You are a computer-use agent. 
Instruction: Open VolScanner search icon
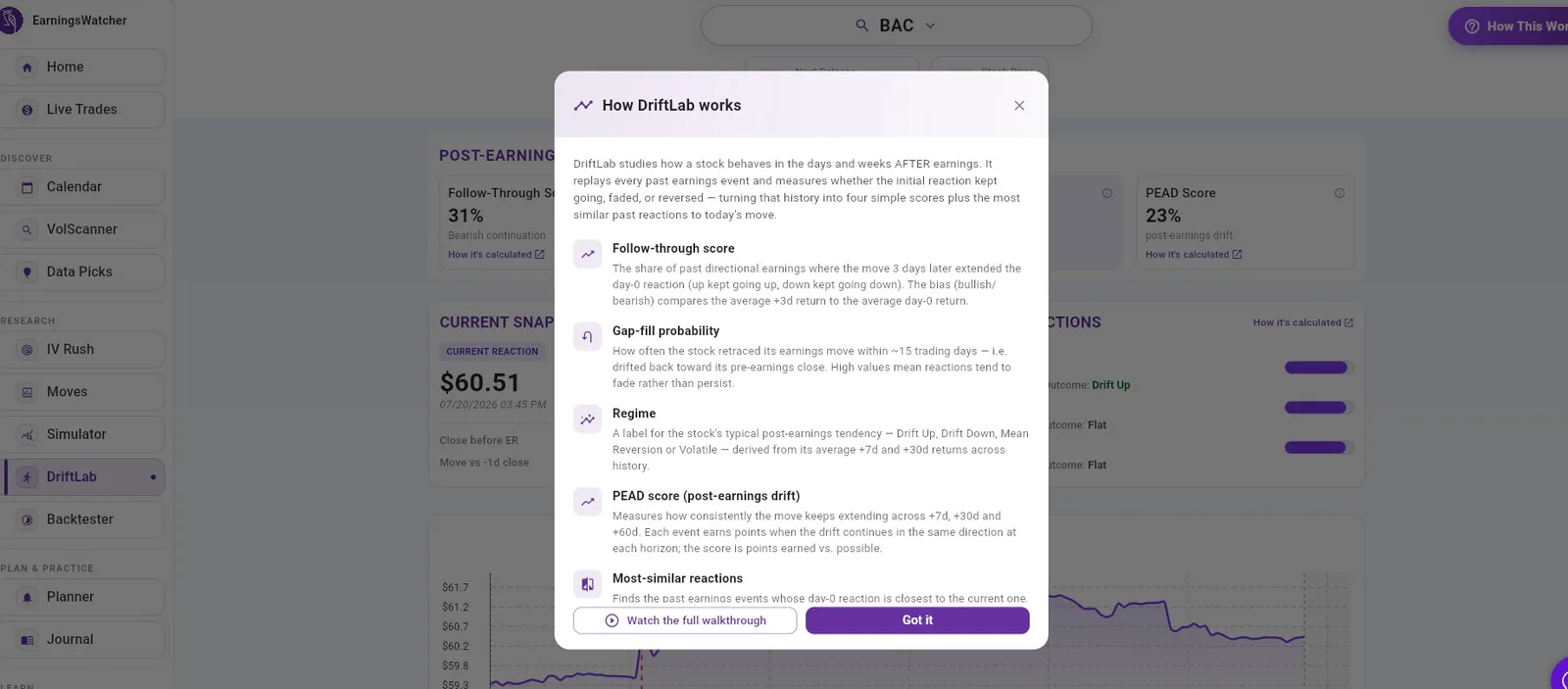(x=27, y=229)
